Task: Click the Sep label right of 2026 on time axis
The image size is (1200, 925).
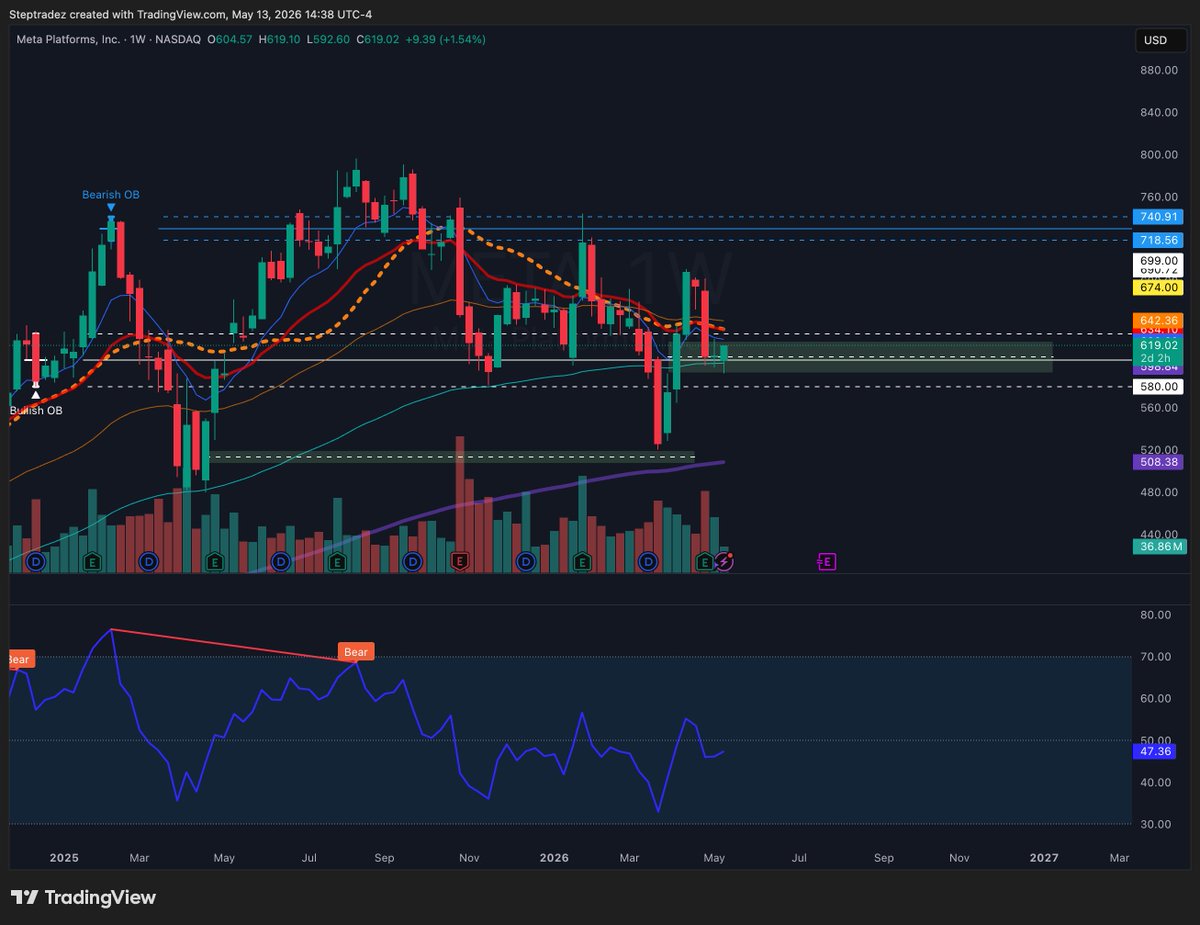Action: [x=884, y=858]
